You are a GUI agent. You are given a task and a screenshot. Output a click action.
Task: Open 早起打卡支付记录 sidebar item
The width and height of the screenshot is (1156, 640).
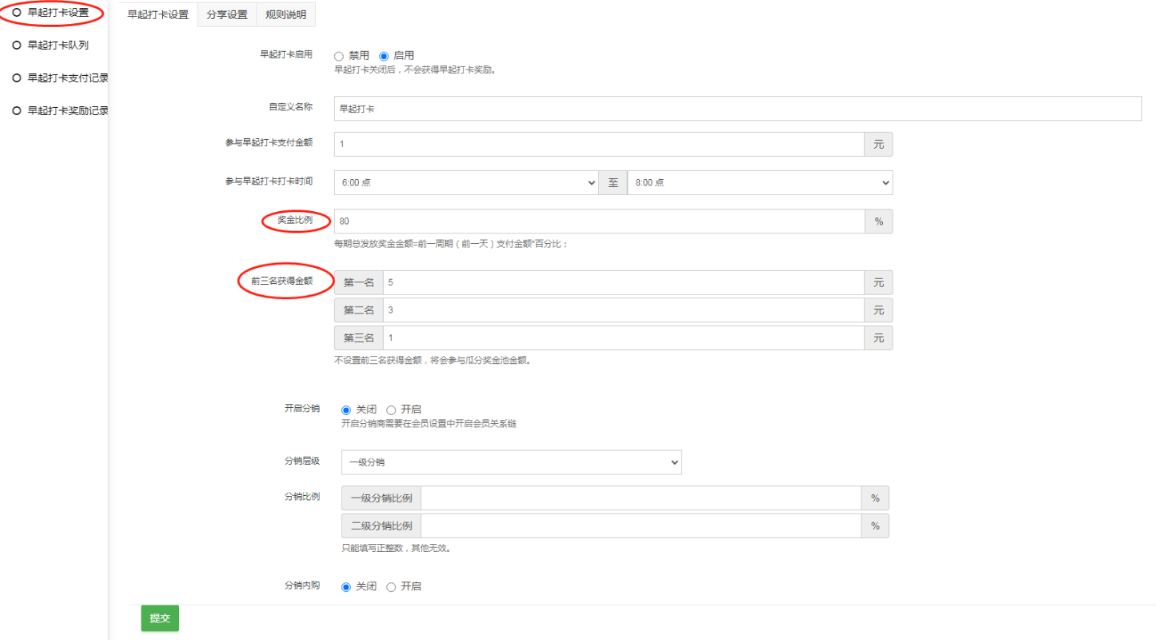pos(60,77)
